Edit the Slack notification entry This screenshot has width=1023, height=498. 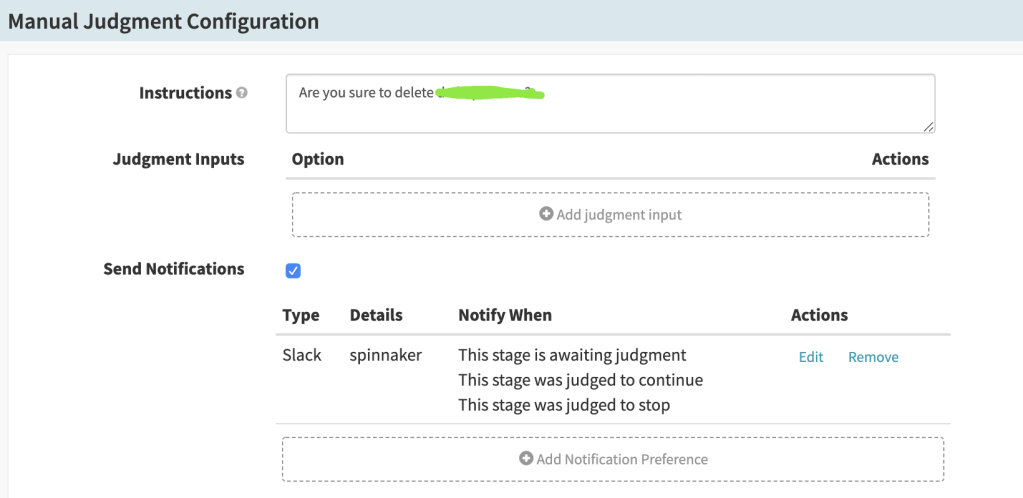point(810,357)
